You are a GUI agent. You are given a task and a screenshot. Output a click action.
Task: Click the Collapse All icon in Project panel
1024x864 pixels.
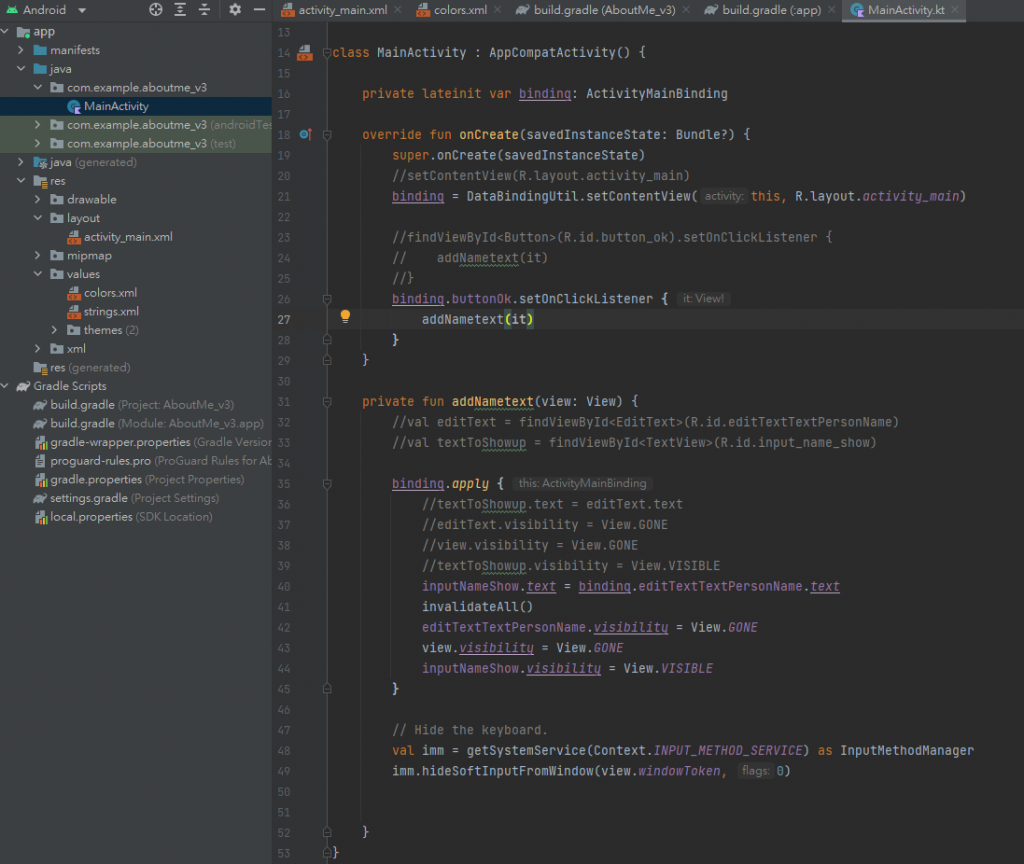click(204, 10)
